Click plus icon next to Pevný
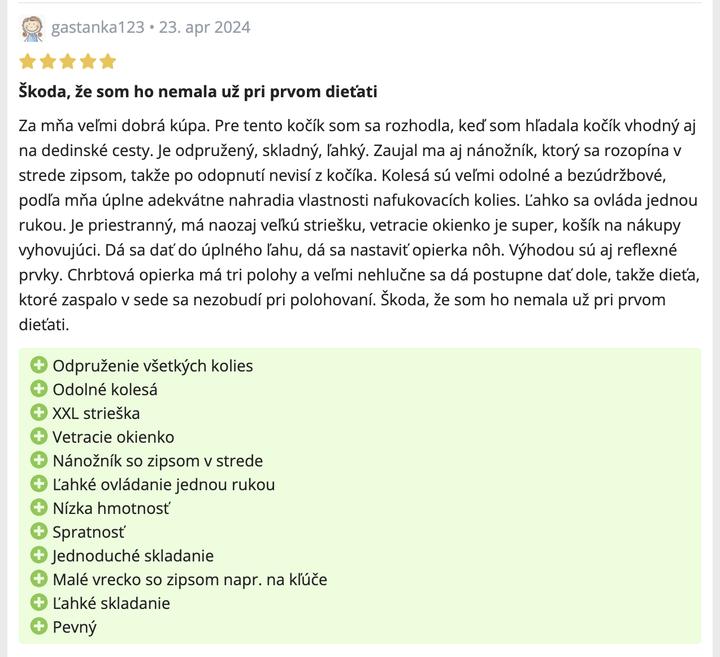This screenshot has height=657, width=720. [x=39, y=627]
